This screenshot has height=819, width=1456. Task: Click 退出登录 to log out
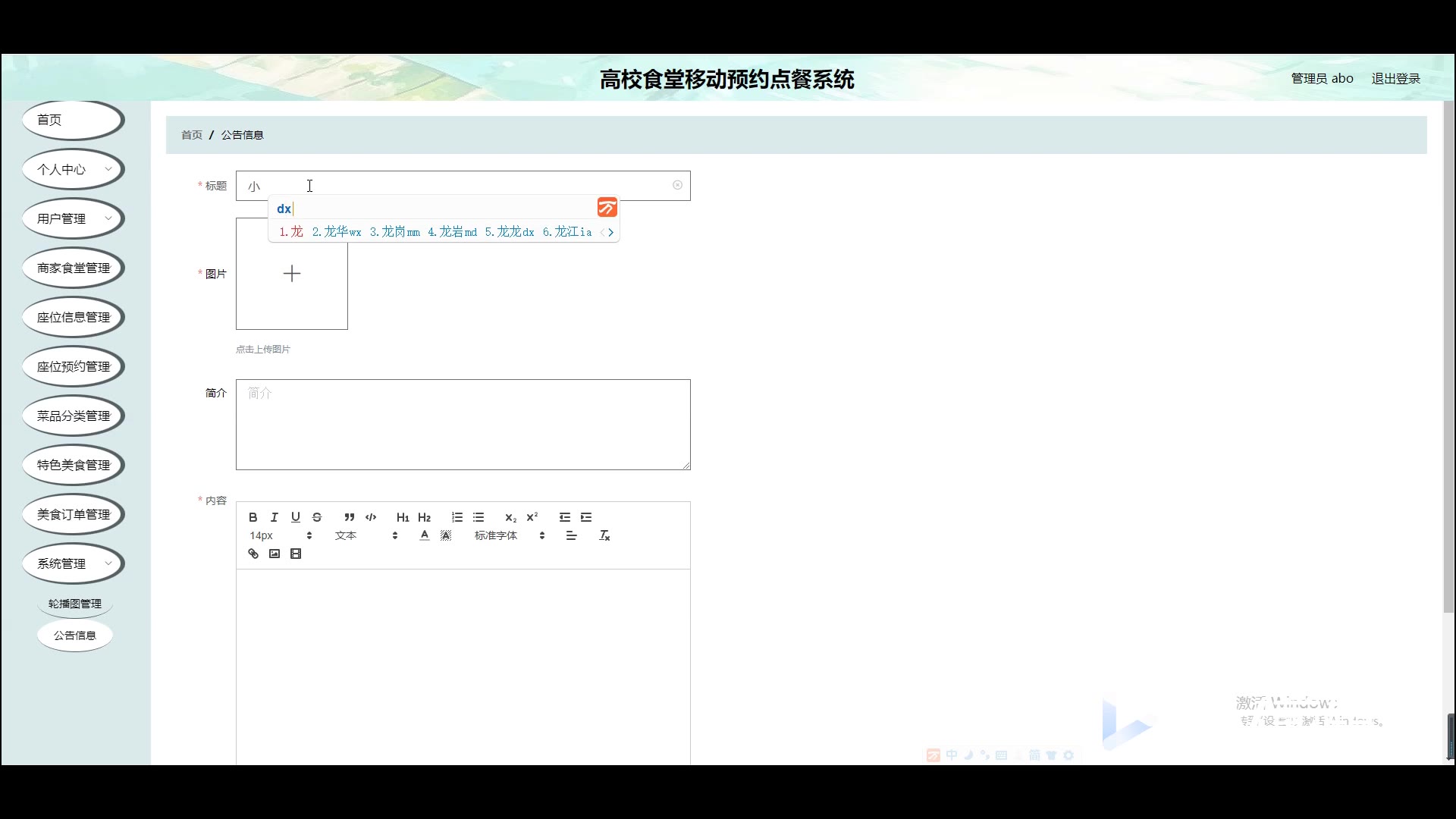click(x=1395, y=79)
